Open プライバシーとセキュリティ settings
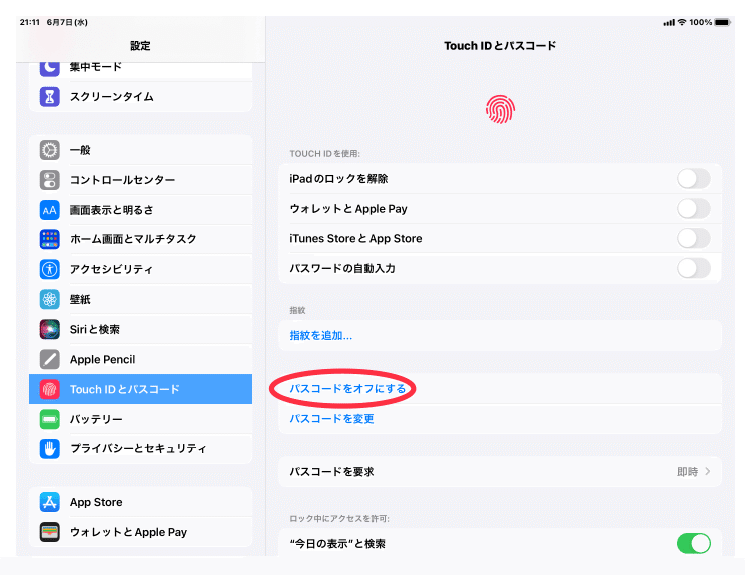This screenshot has width=745, height=575. click(x=141, y=449)
